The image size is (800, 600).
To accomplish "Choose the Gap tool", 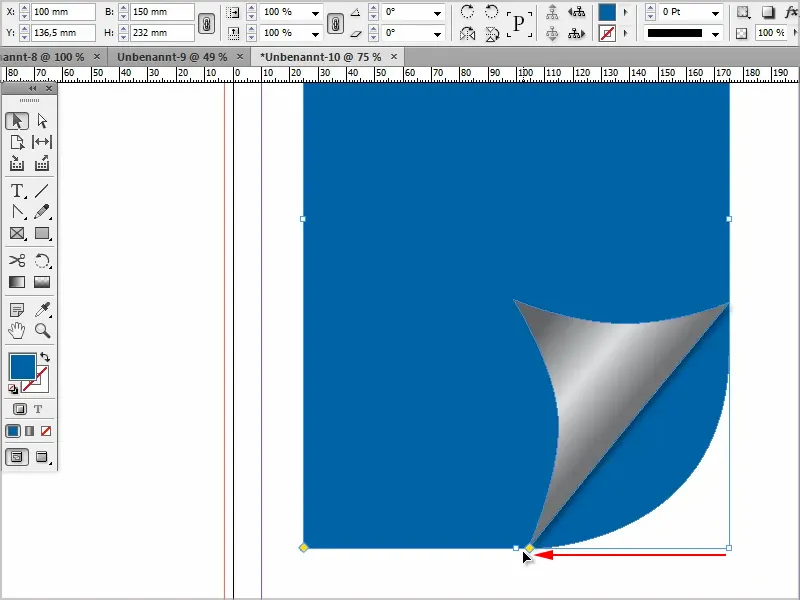I will (42, 142).
